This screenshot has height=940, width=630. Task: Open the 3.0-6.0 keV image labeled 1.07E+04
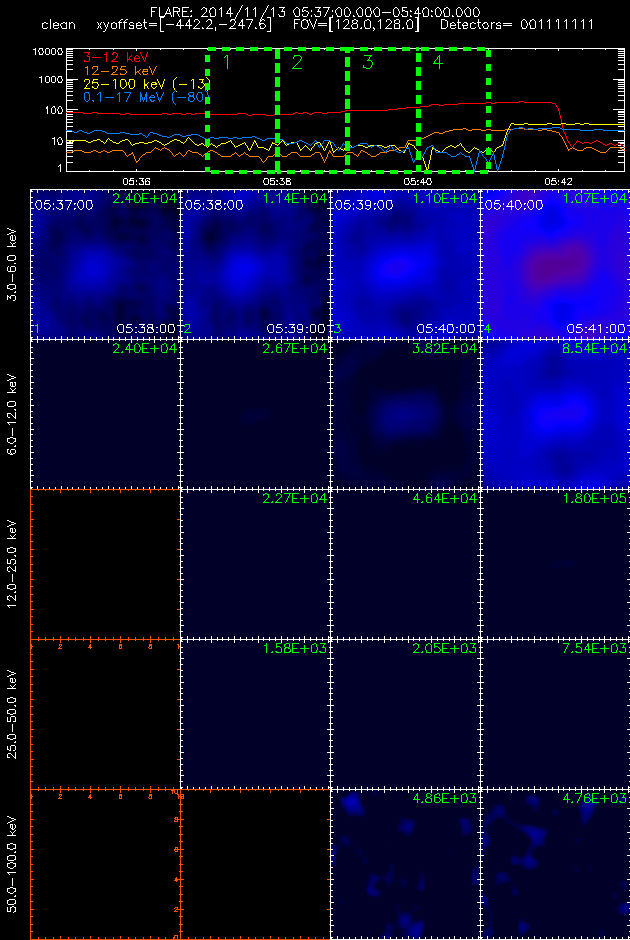click(x=555, y=264)
